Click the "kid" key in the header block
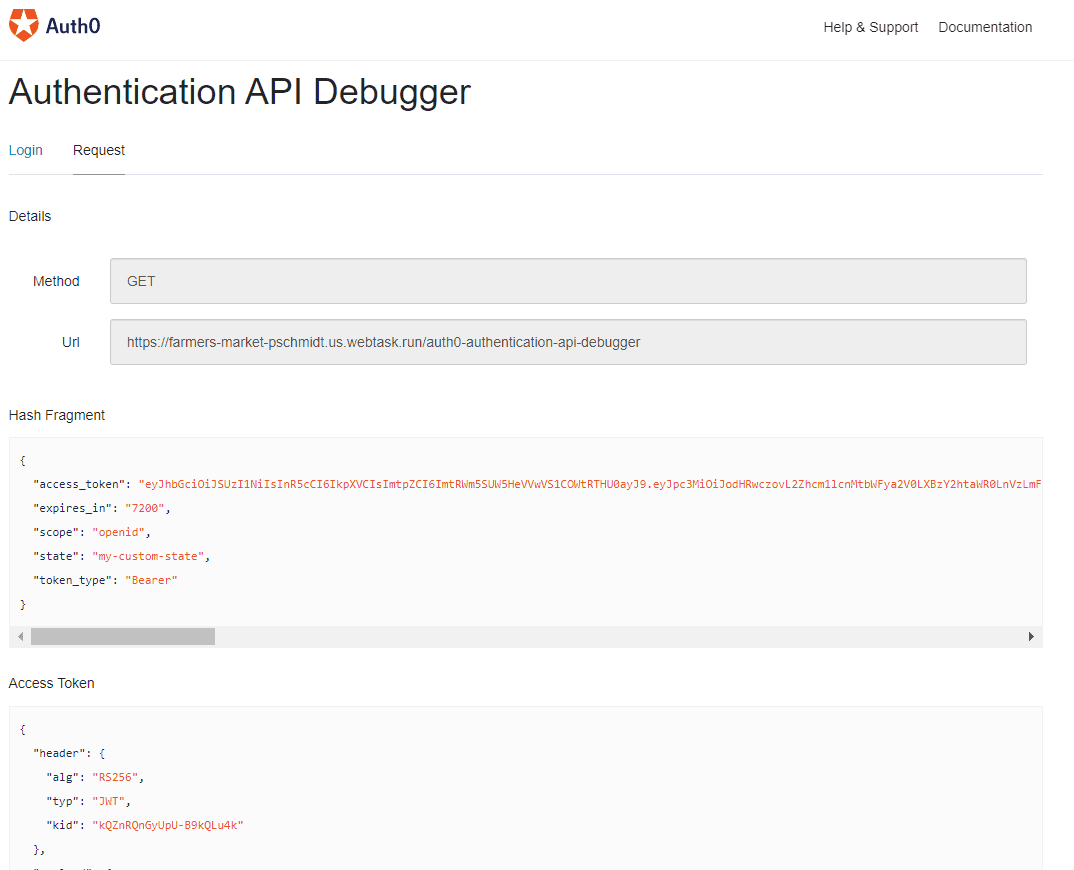The height and width of the screenshot is (870, 1074). tap(62, 825)
